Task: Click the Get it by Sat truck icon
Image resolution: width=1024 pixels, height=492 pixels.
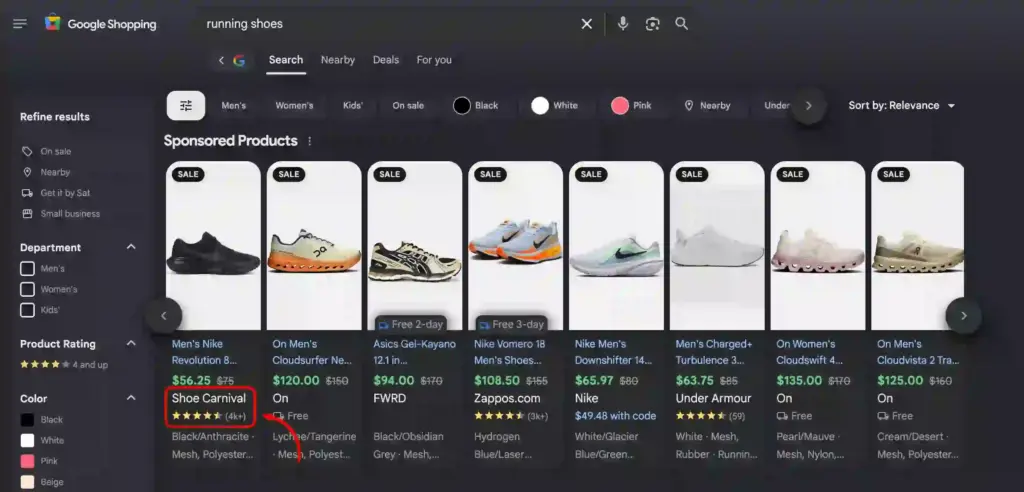Action: 27,193
